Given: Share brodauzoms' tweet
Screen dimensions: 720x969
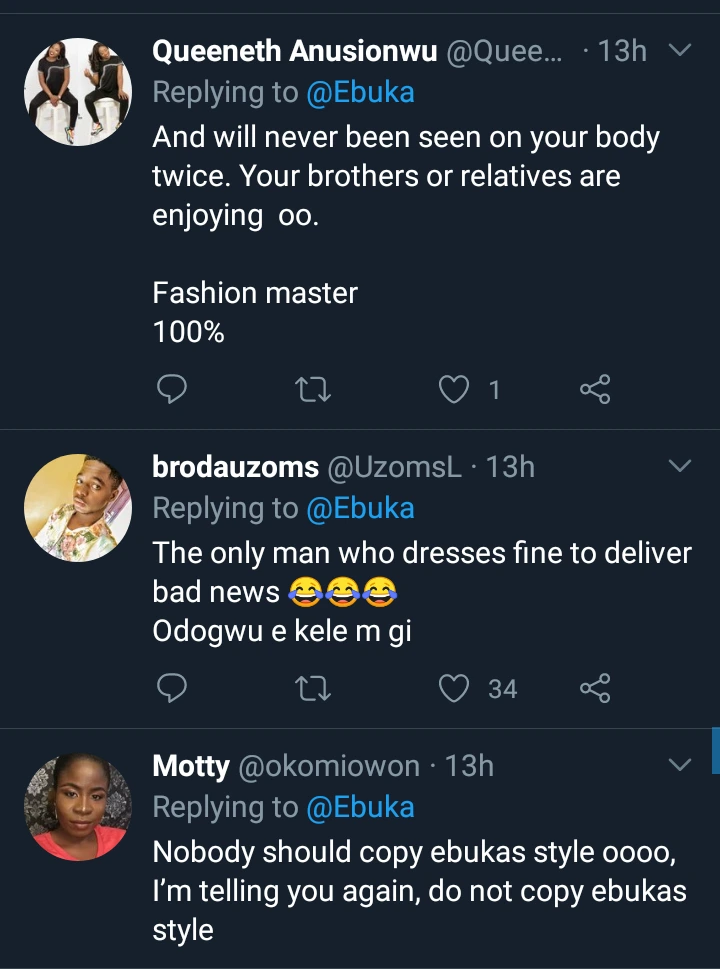Looking at the screenshot, I should tap(595, 687).
